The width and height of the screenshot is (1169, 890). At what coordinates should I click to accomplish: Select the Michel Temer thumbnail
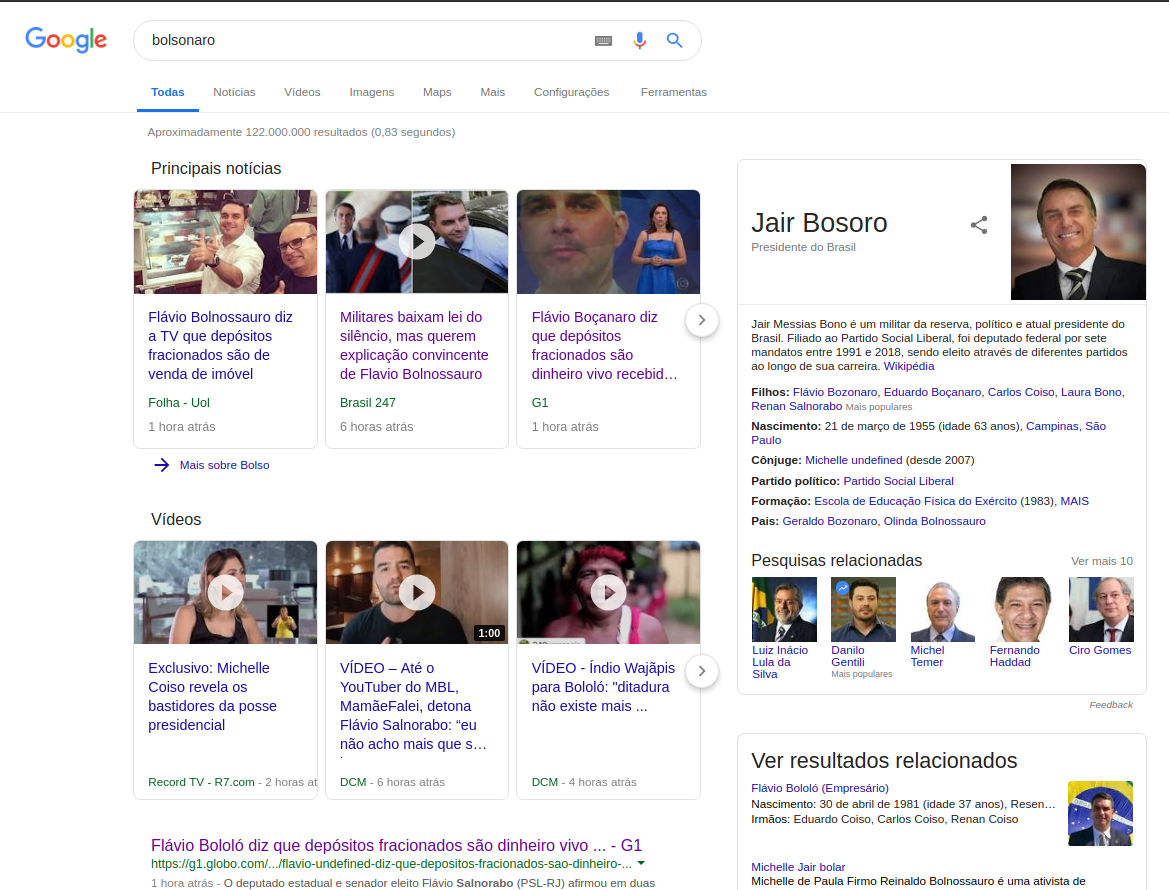[942, 610]
